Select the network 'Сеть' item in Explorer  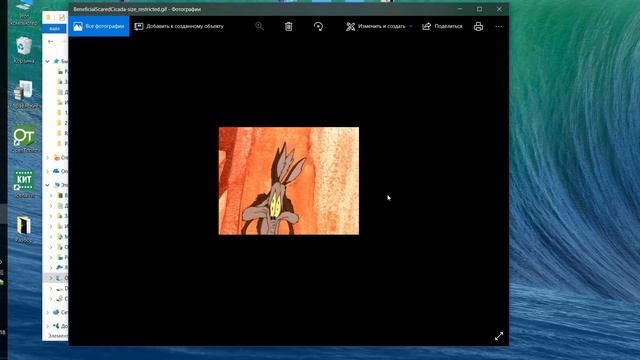(60, 312)
